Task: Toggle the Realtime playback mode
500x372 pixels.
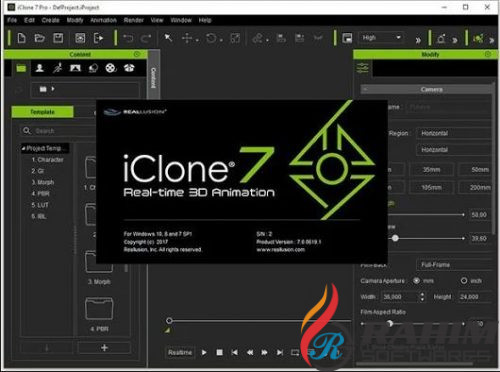Action: [x=180, y=352]
